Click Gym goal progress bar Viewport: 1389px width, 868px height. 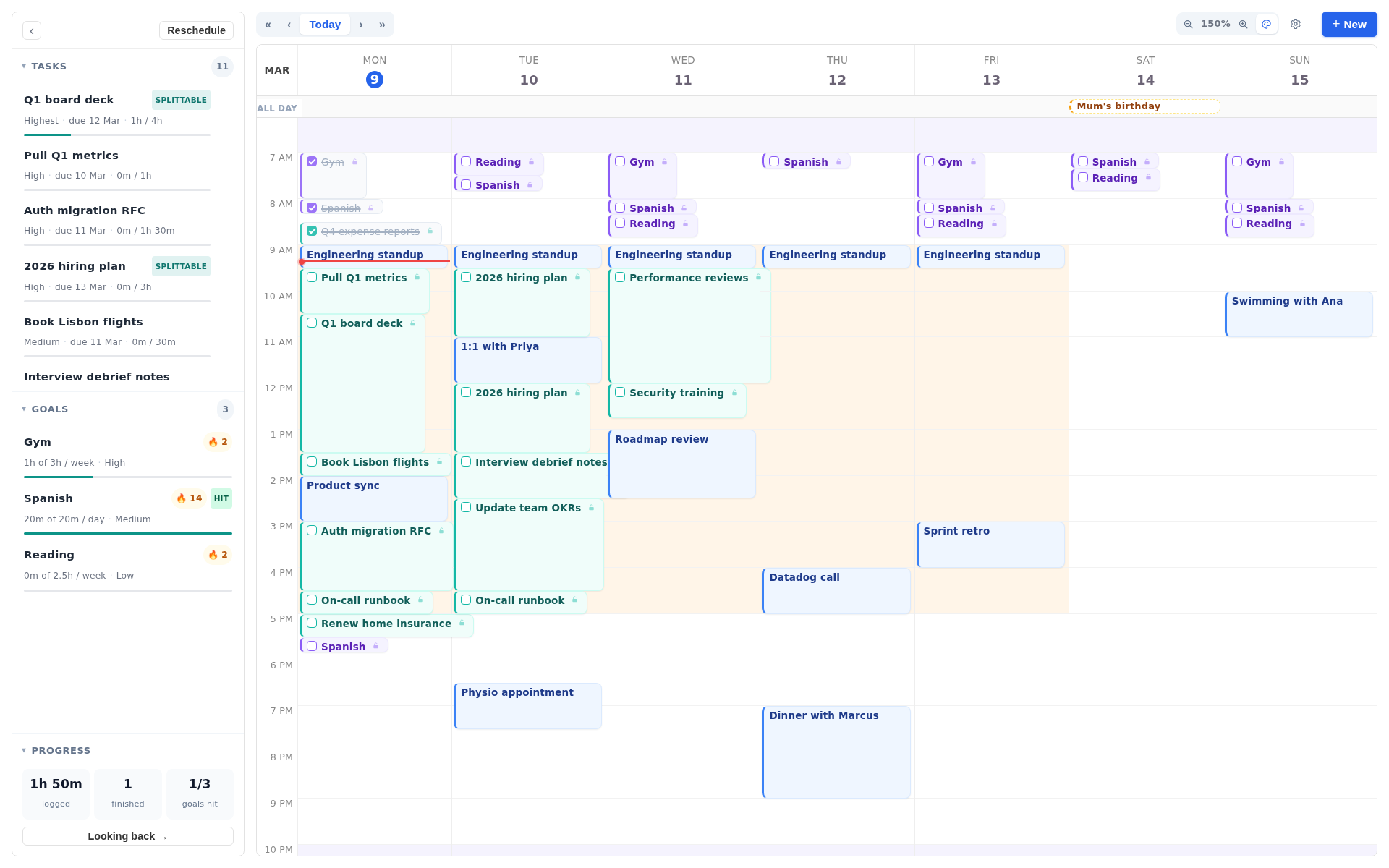click(x=128, y=477)
